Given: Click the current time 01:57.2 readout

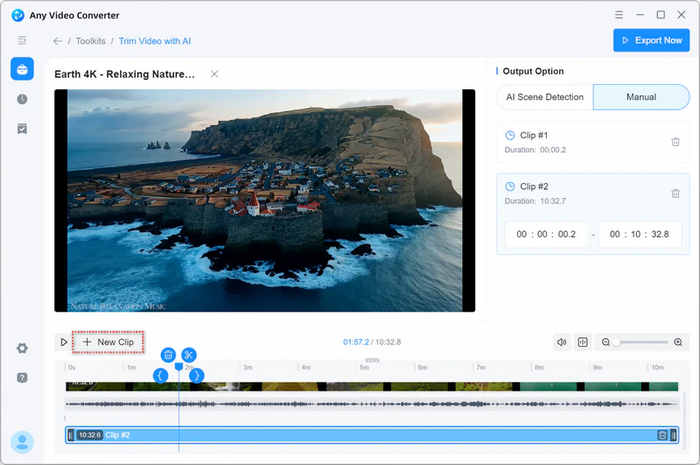Looking at the screenshot, I should 356,342.
